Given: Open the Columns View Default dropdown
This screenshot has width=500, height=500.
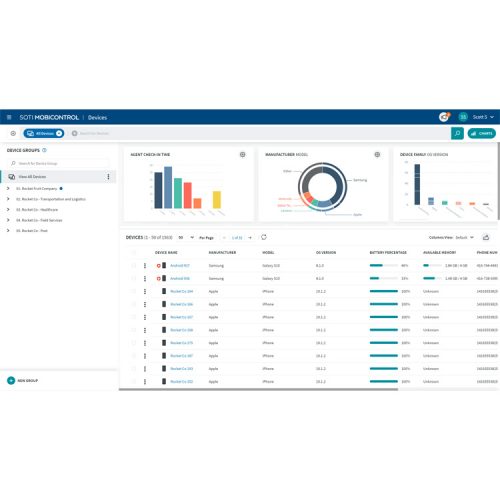Looking at the screenshot, I should coord(464,238).
